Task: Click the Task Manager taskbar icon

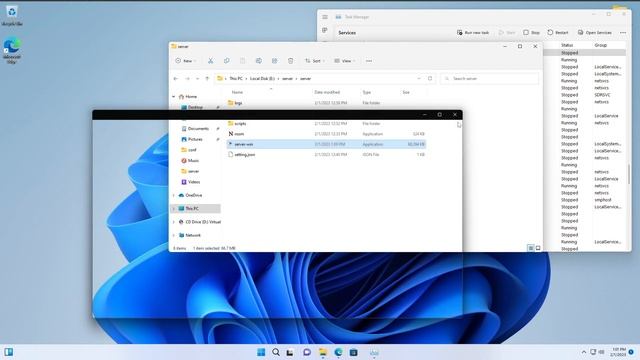Action: tap(374, 352)
